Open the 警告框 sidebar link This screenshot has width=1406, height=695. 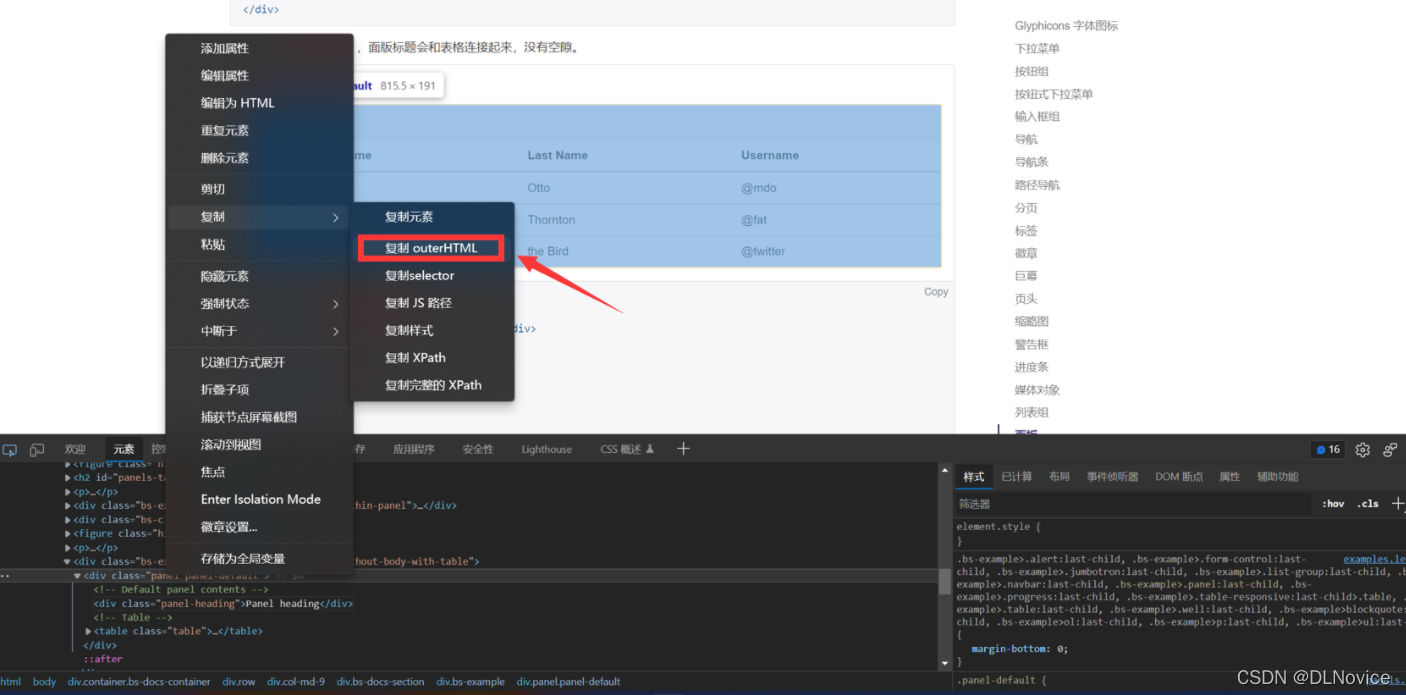tap(1031, 344)
